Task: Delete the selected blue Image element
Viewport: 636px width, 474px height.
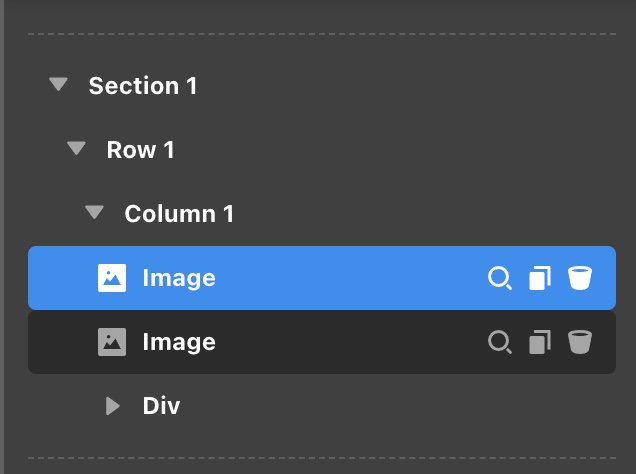Action: tap(580, 278)
